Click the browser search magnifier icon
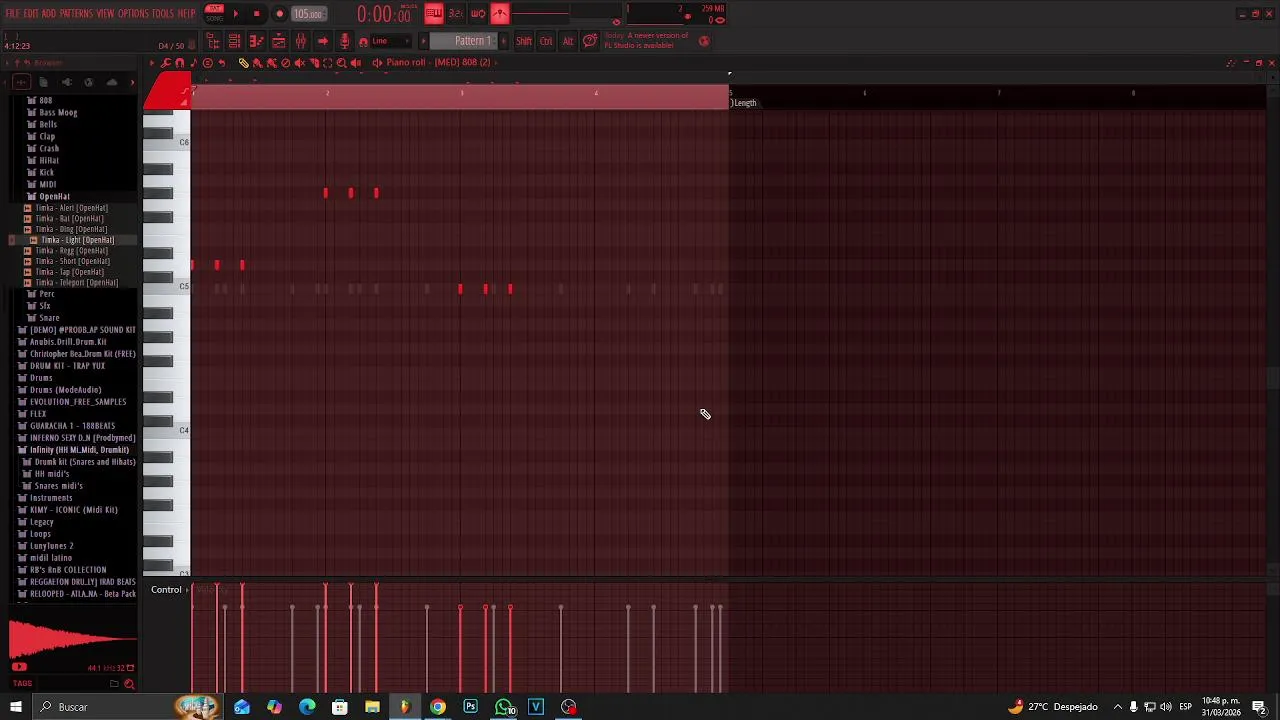This screenshot has width=1280, height=720. (x=129, y=684)
